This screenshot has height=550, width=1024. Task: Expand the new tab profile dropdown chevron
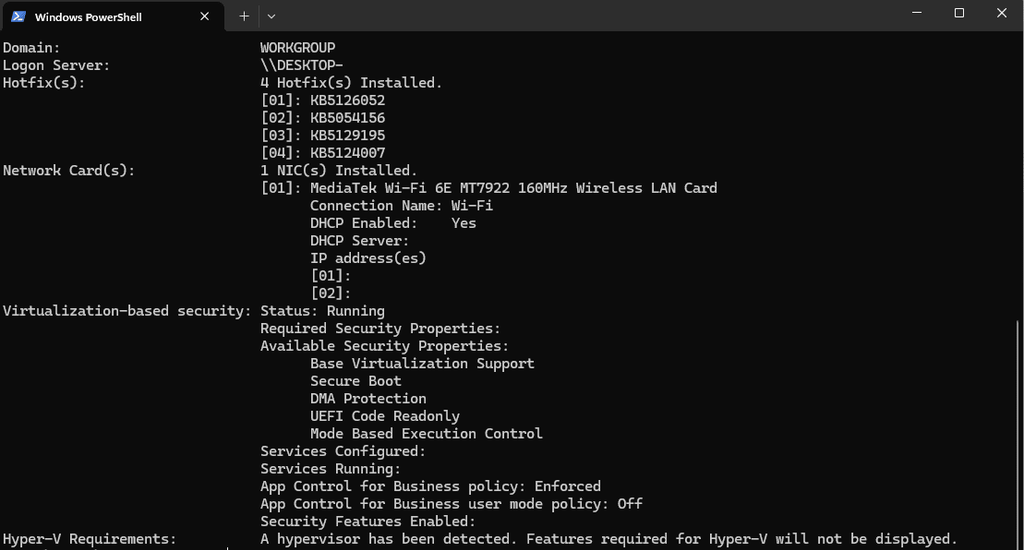pos(271,16)
